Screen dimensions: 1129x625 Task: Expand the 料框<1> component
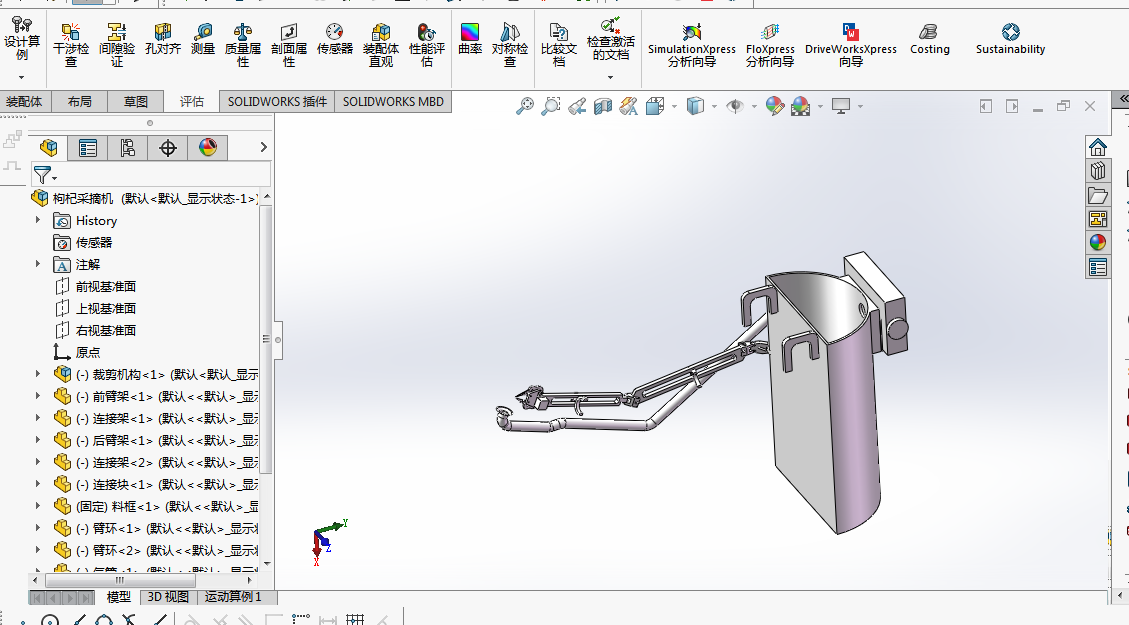pos(38,506)
